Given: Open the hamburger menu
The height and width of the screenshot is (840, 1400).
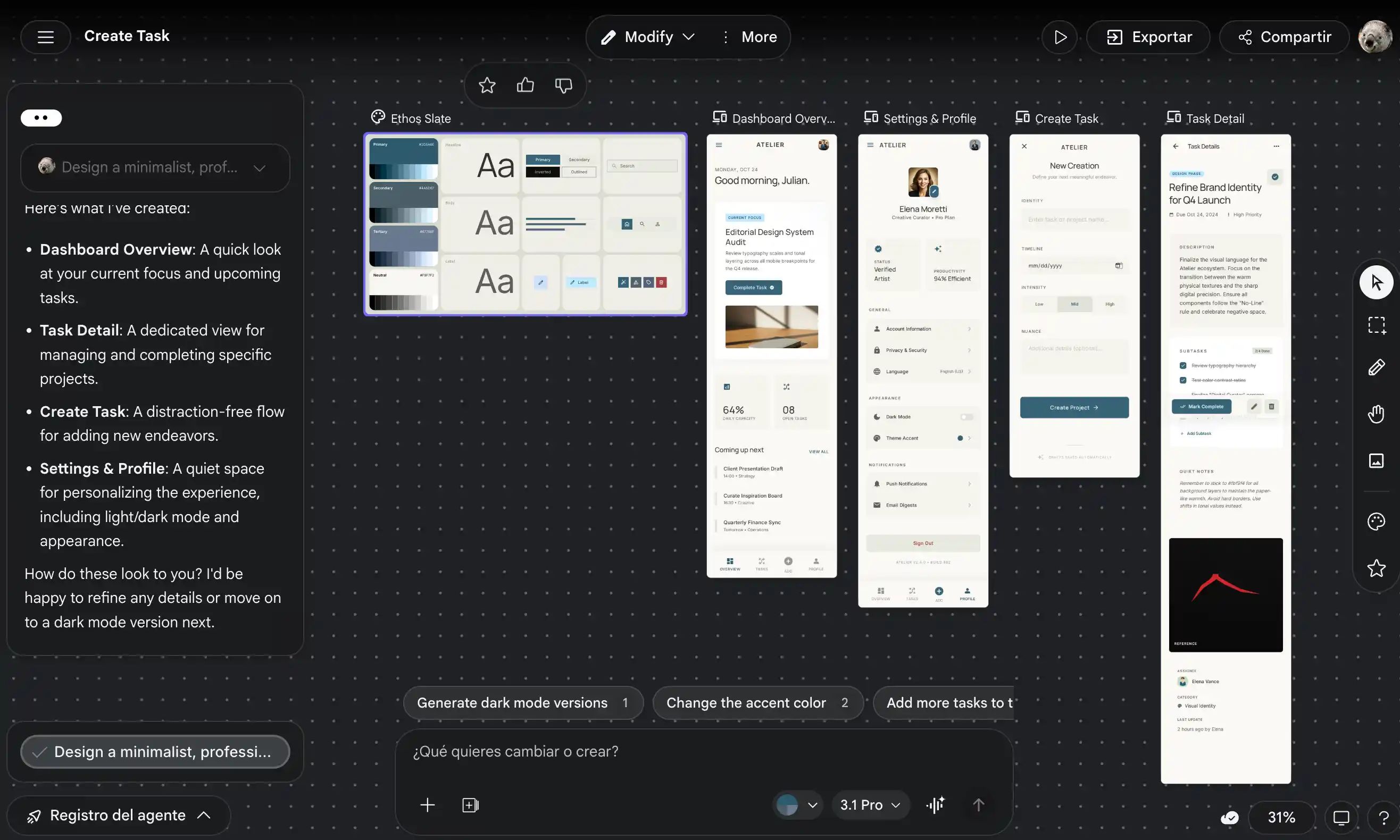Looking at the screenshot, I should click(x=45, y=37).
